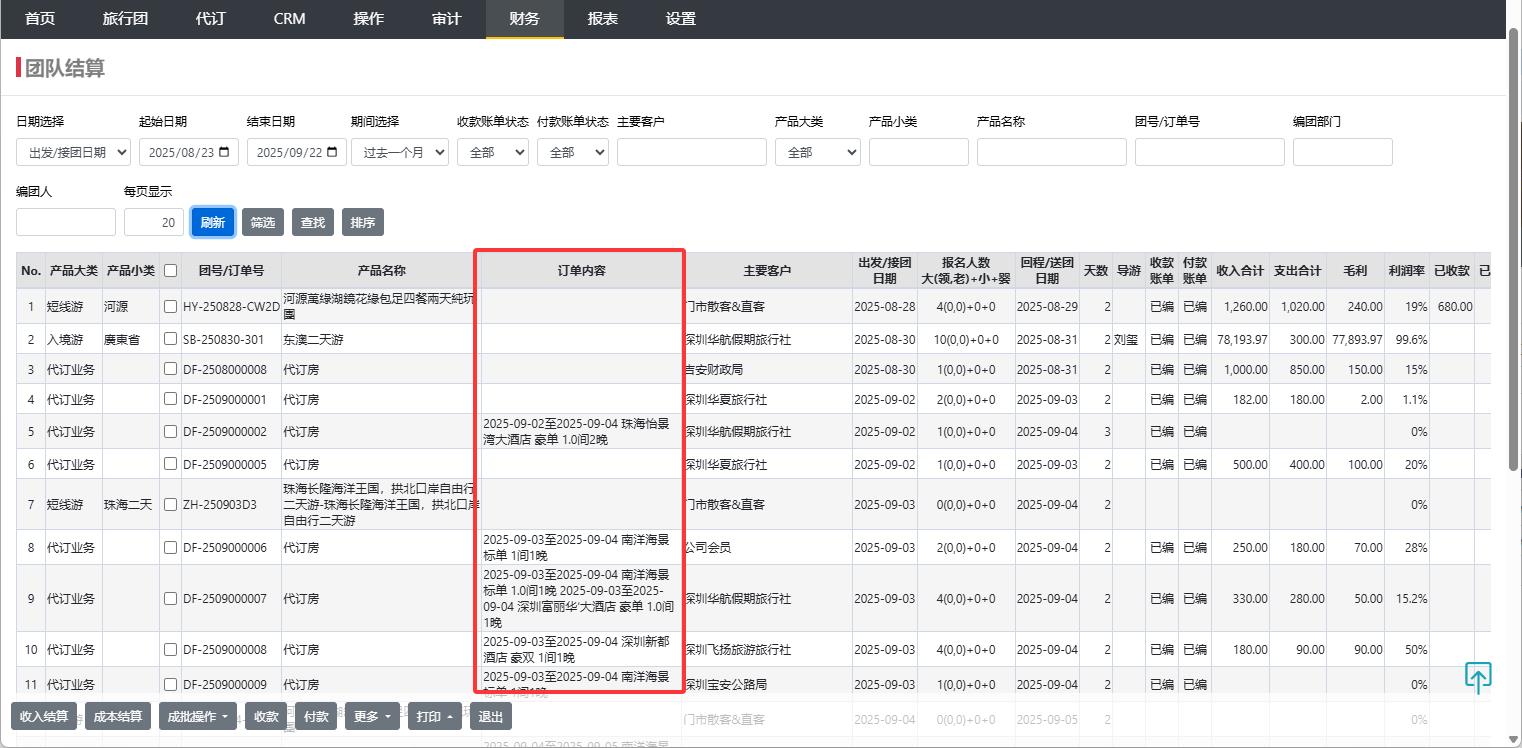Click customer cell 吉安财政局

713,370
